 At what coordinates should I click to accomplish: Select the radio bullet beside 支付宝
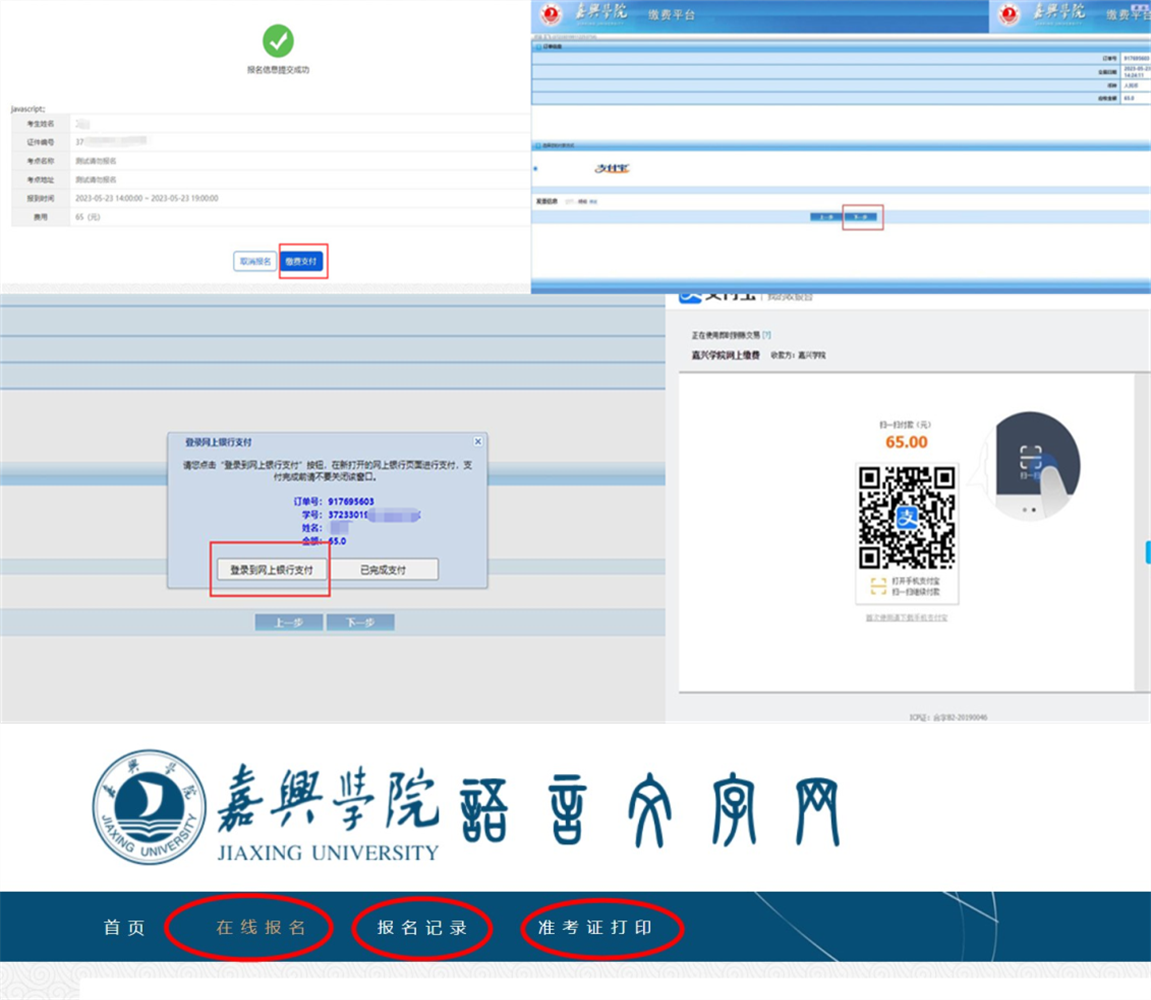(x=537, y=169)
